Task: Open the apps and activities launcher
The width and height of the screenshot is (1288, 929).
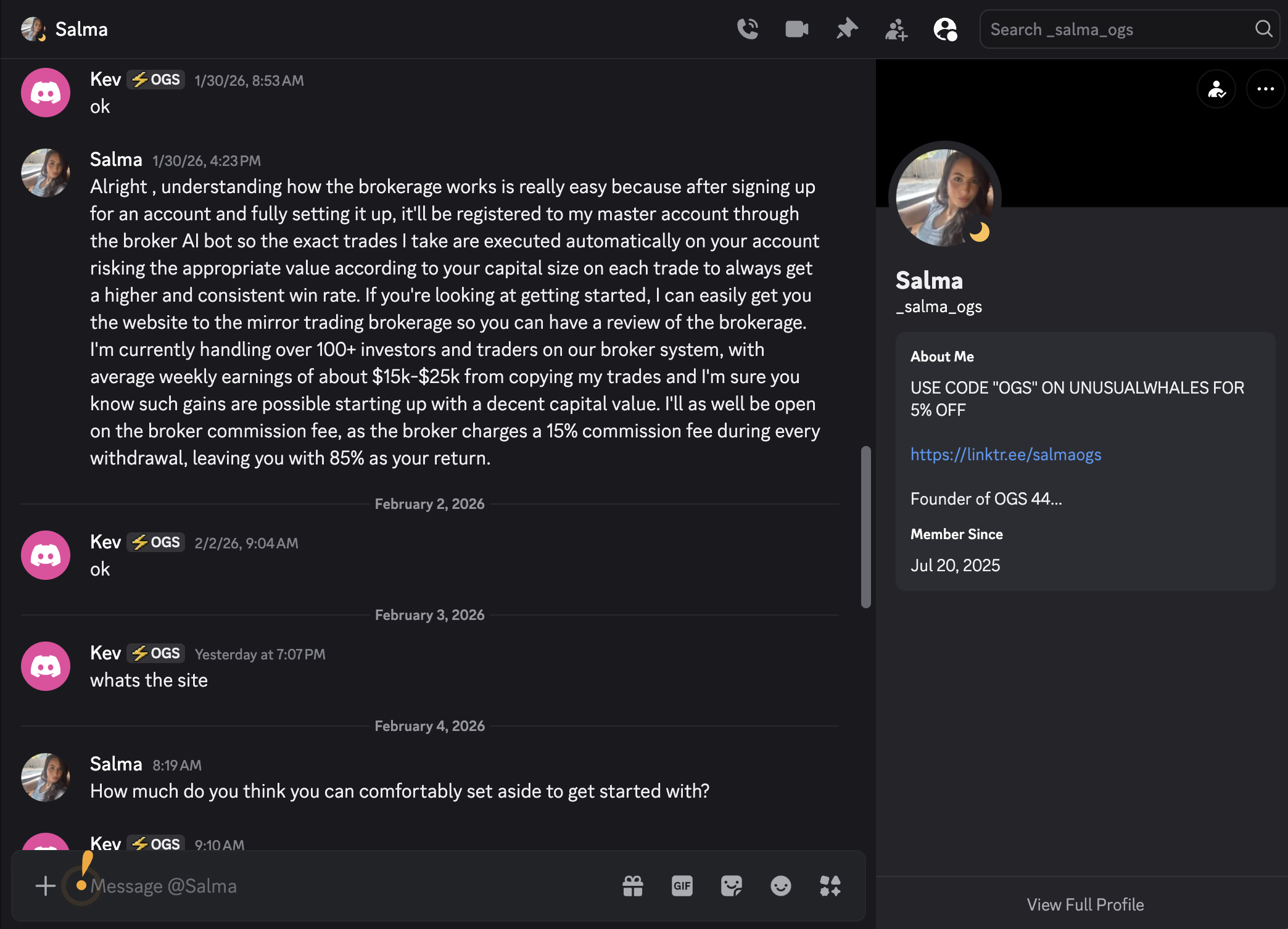Action: pyautogui.click(x=830, y=886)
